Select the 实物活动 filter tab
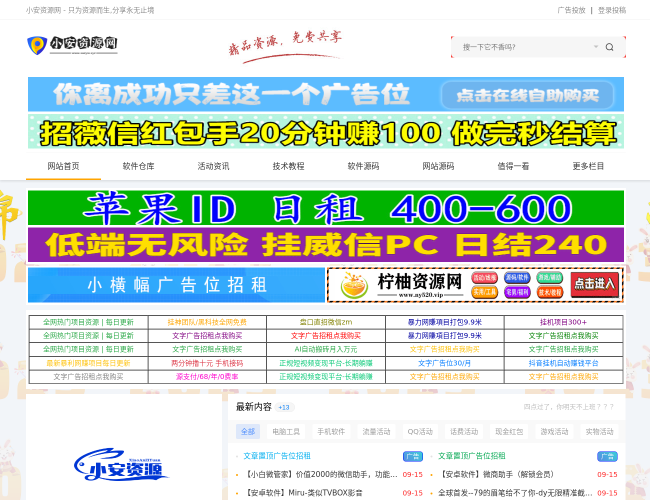The height and width of the screenshot is (500, 650). coord(599,432)
